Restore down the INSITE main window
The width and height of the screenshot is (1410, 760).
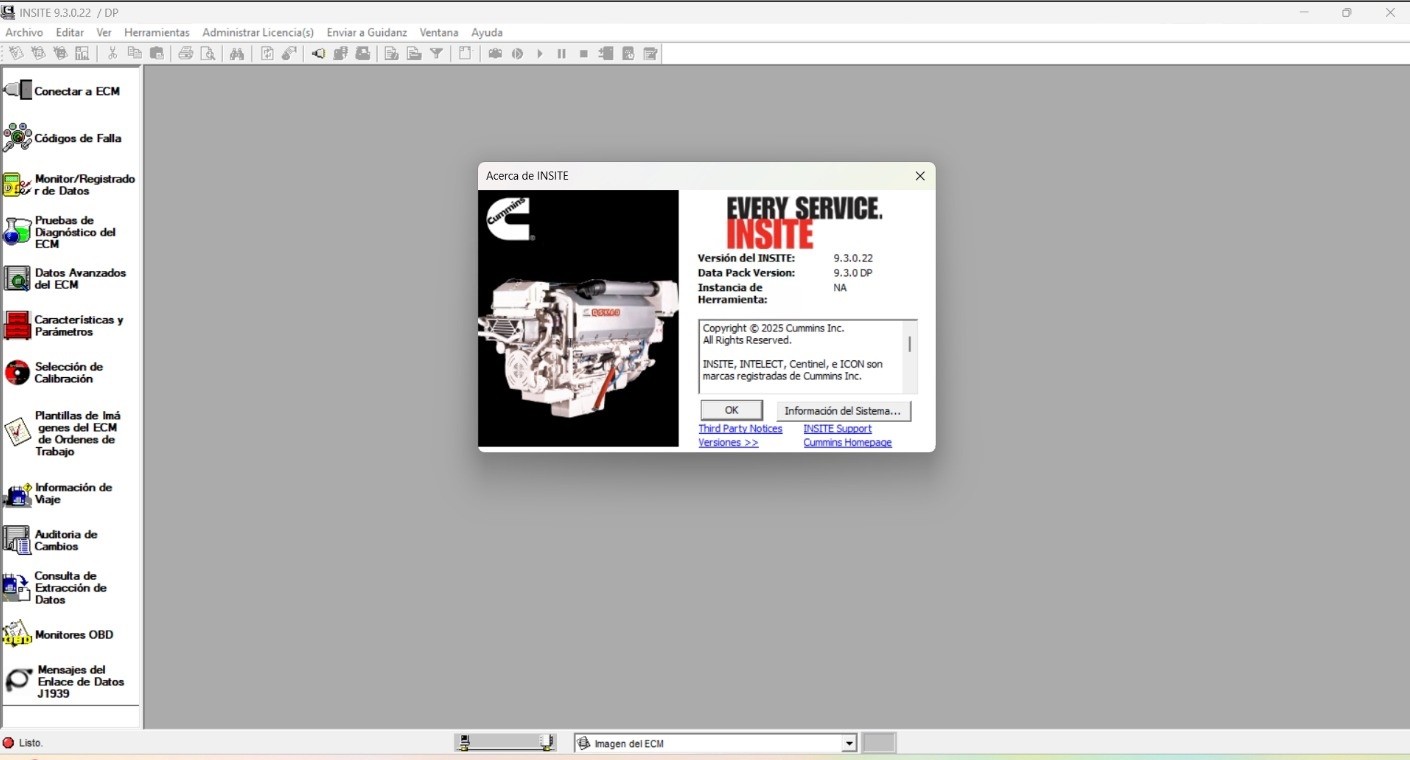(x=1347, y=12)
